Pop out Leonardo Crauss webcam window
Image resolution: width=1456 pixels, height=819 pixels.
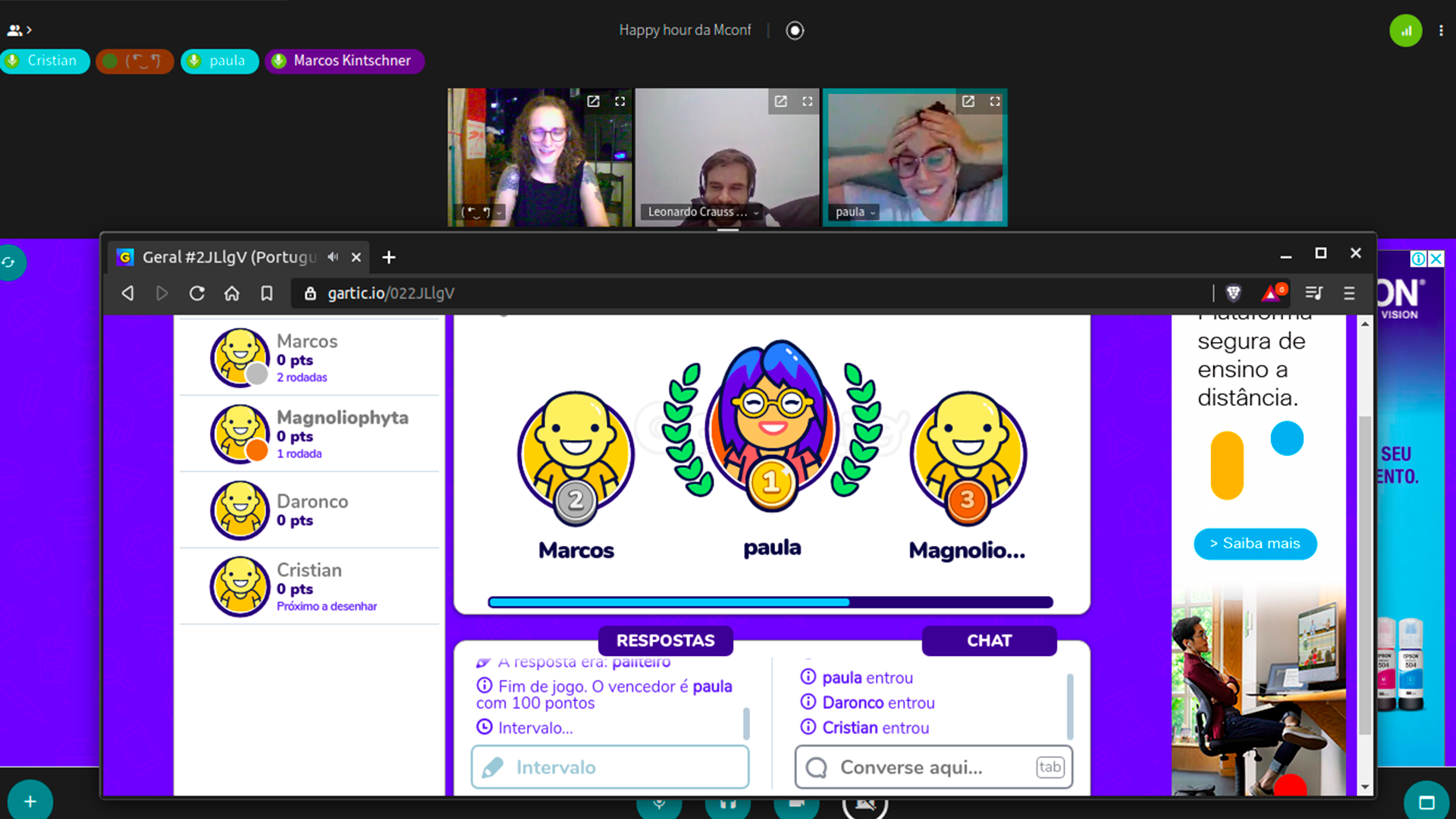pyautogui.click(x=780, y=101)
